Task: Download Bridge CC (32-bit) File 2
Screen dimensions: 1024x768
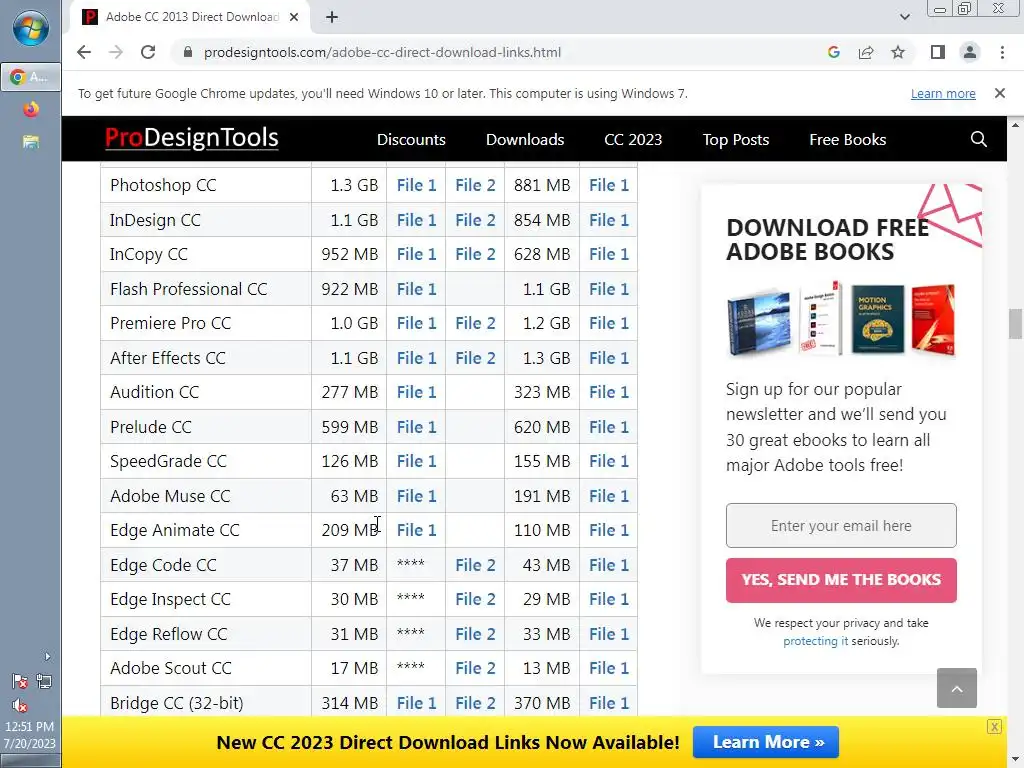Action: coord(475,703)
